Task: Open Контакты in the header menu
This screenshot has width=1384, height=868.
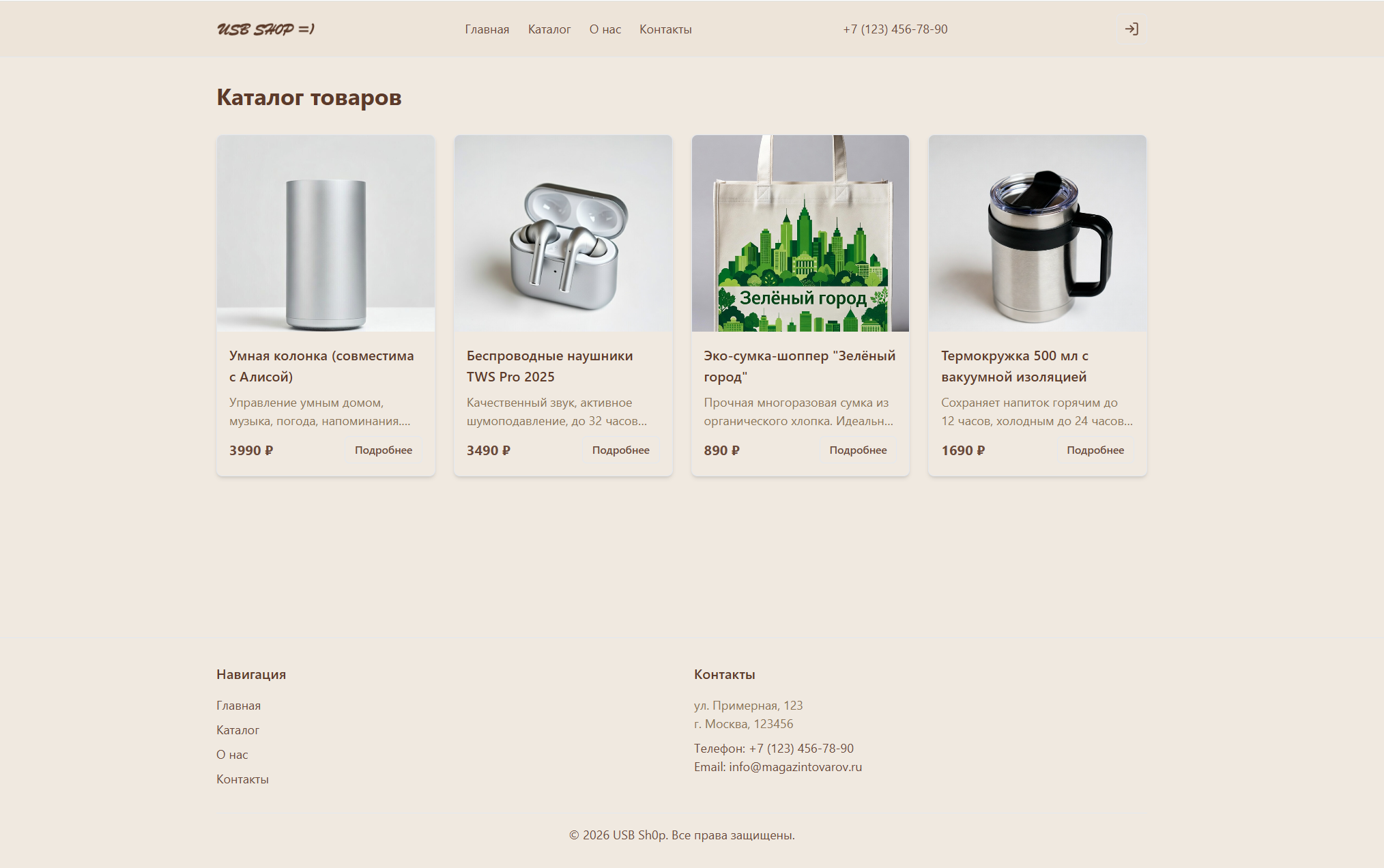Action: coord(665,29)
